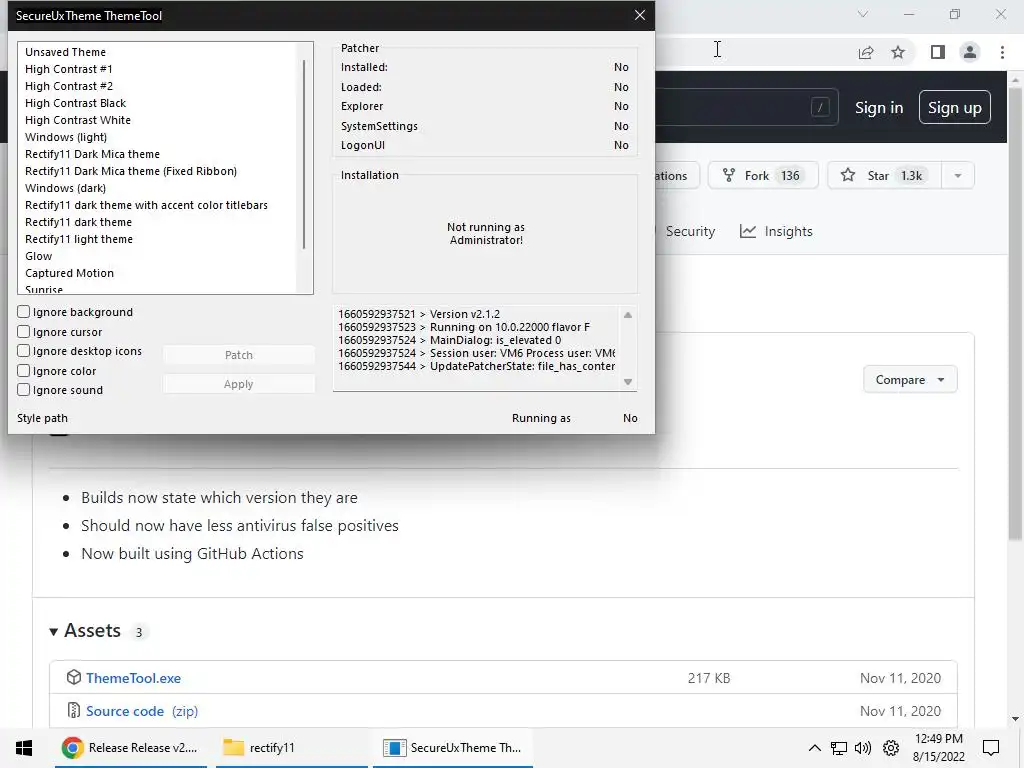Switch to Chrome Release taskbar item
The width and height of the screenshot is (1024, 768).
click(x=131, y=748)
